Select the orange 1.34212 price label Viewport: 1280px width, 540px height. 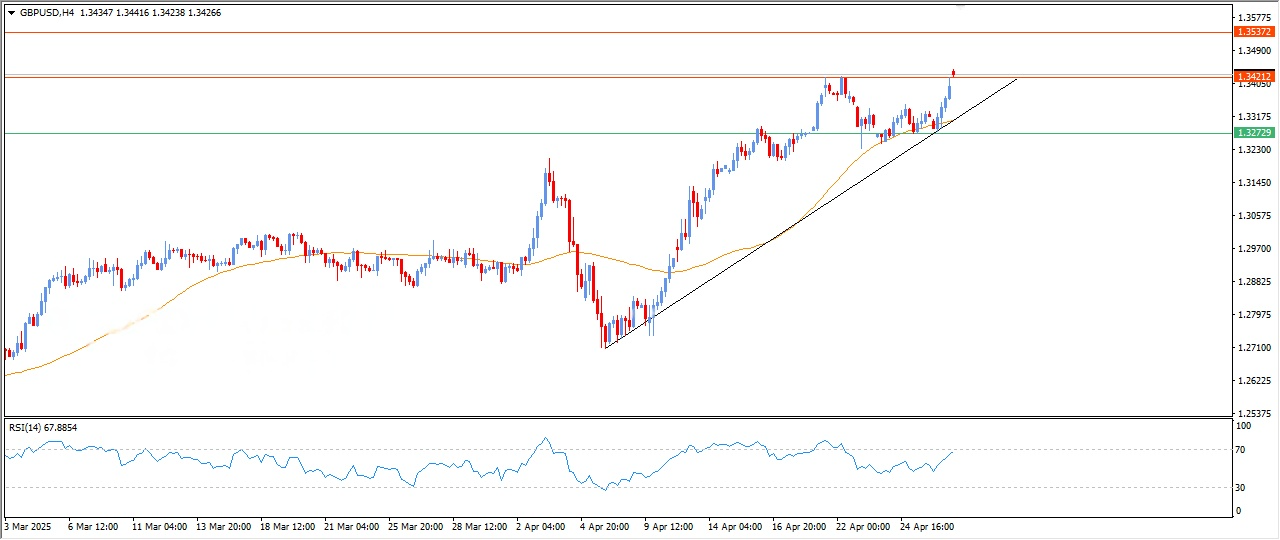click(x=1254, y=76)
